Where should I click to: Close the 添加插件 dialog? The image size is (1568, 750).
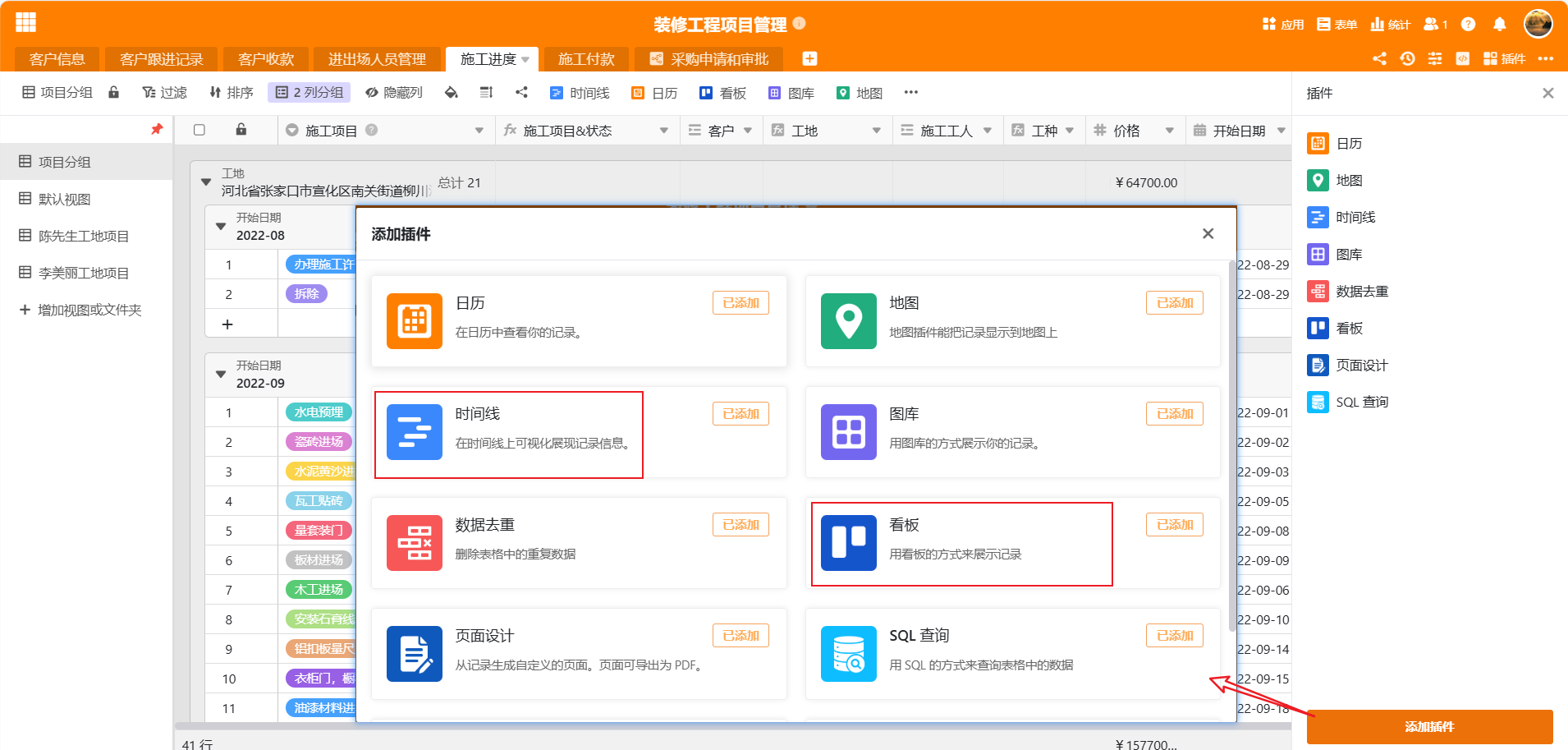coord(1208,234)
